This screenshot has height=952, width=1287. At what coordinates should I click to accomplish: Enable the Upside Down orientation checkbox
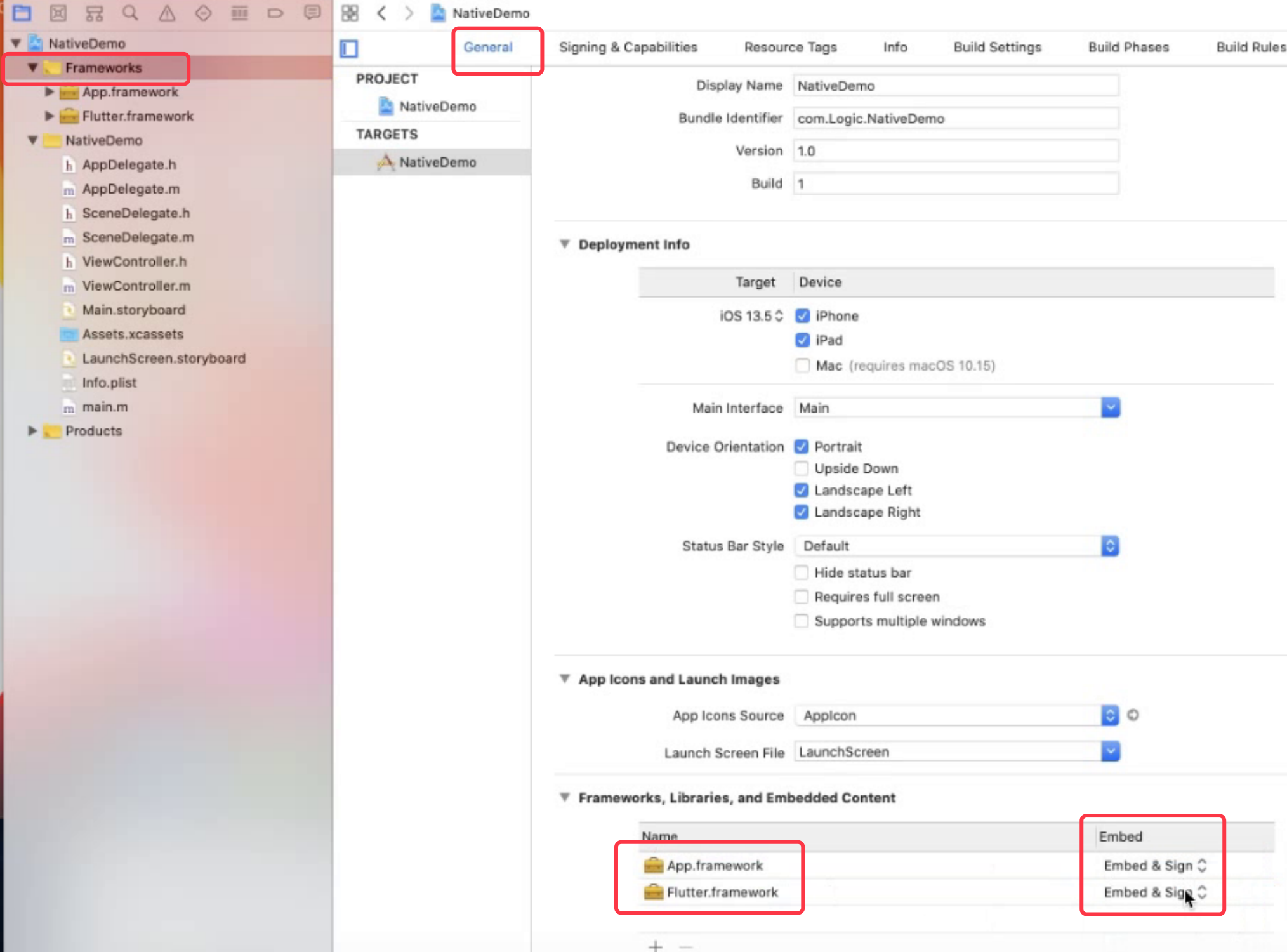[x=802, y=468]
